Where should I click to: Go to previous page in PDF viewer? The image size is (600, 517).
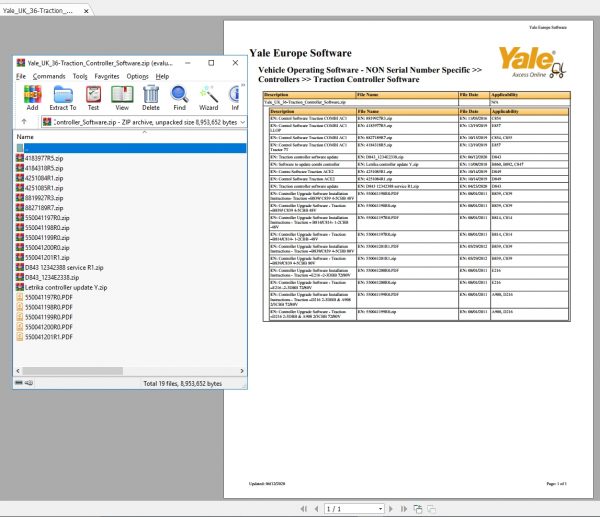click(316, 509)
